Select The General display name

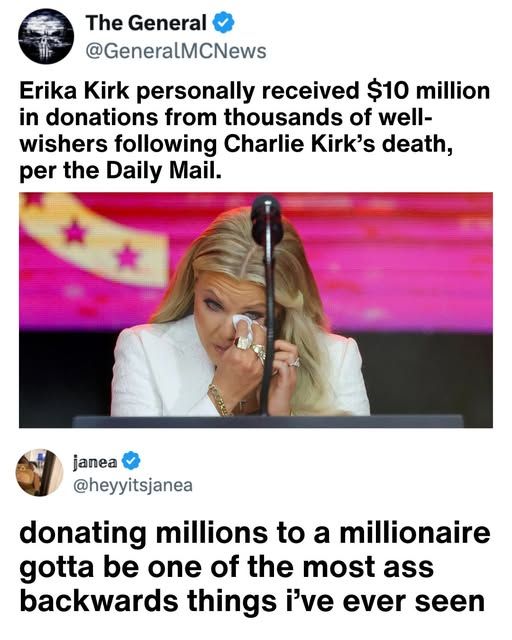pyautogui.click(x=146, y=23)
